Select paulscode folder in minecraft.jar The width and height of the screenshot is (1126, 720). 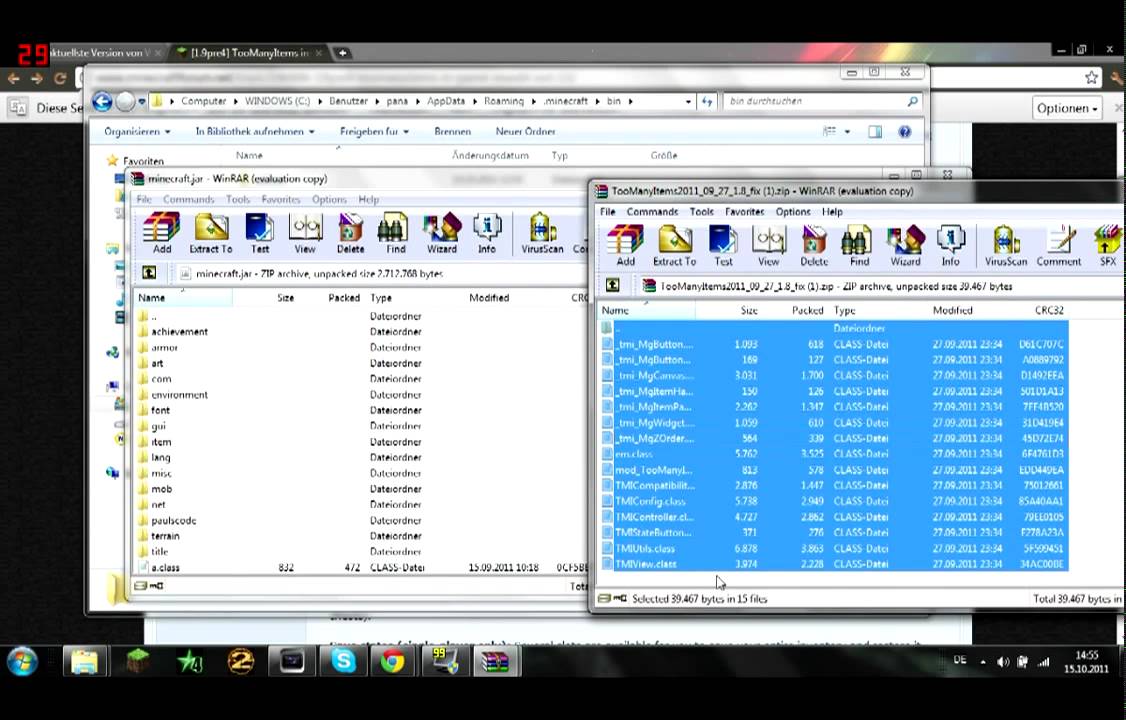click(173, 520)
